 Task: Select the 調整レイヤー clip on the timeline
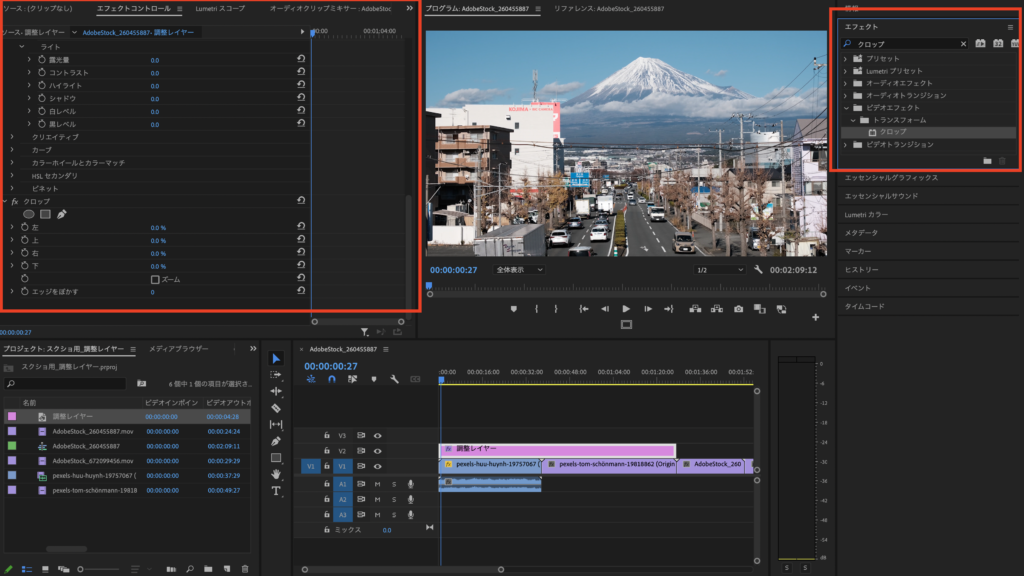(556, 450)
